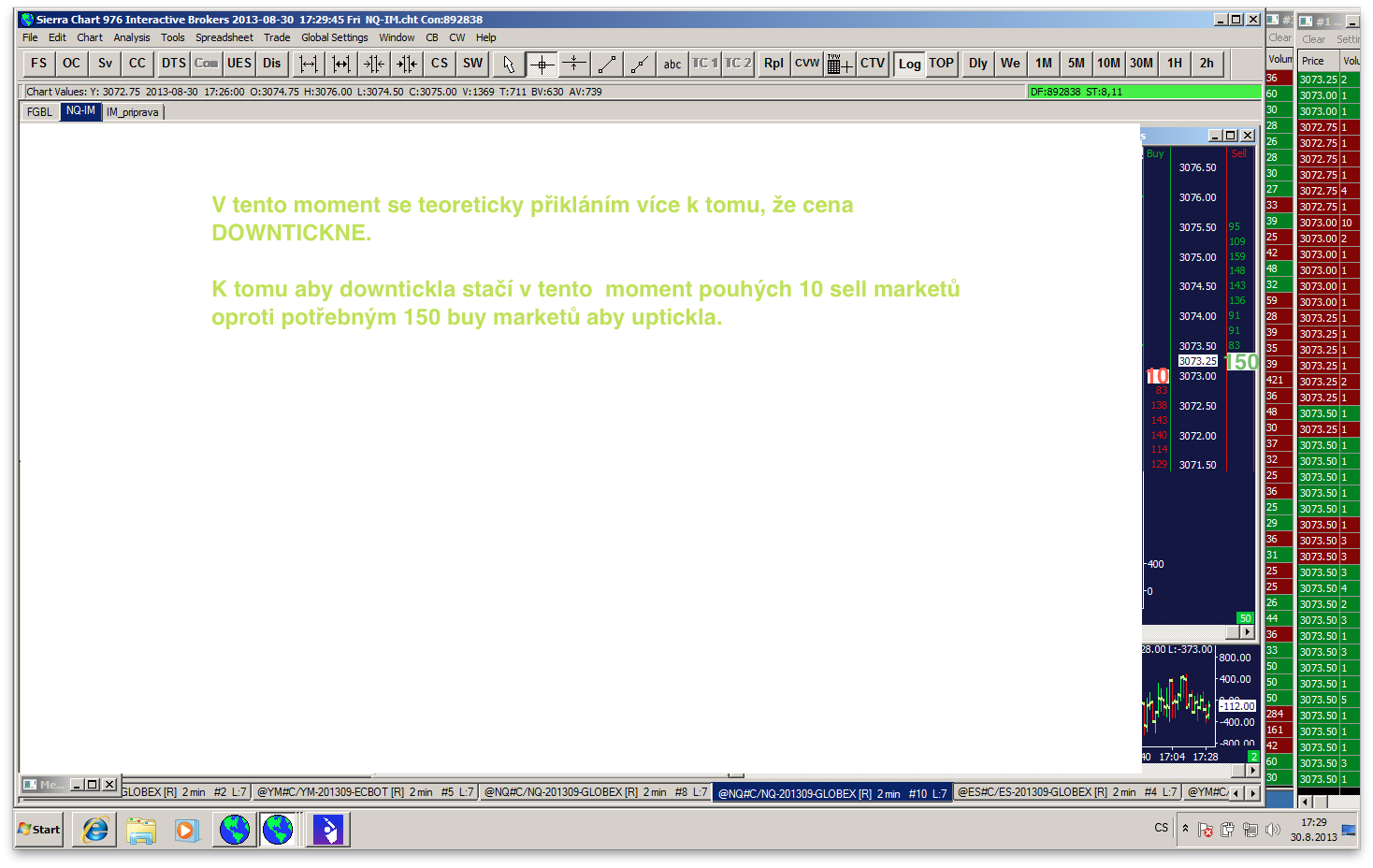Open the Tools menu
The width and height of the screenshot is (1373, 868).
[x=173, y=37]
